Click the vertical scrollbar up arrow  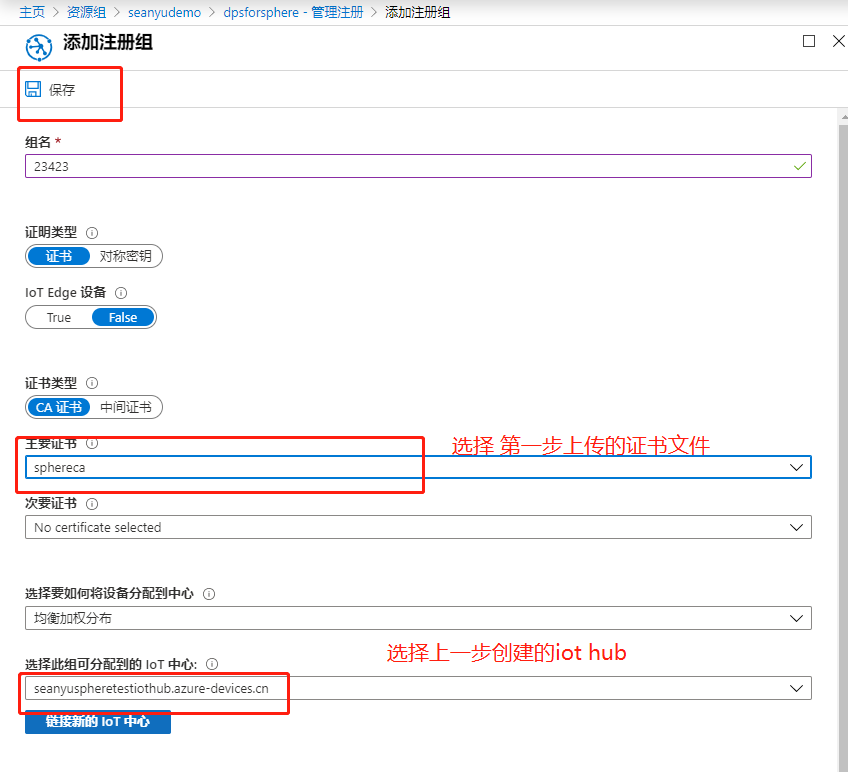coord(844,117)
